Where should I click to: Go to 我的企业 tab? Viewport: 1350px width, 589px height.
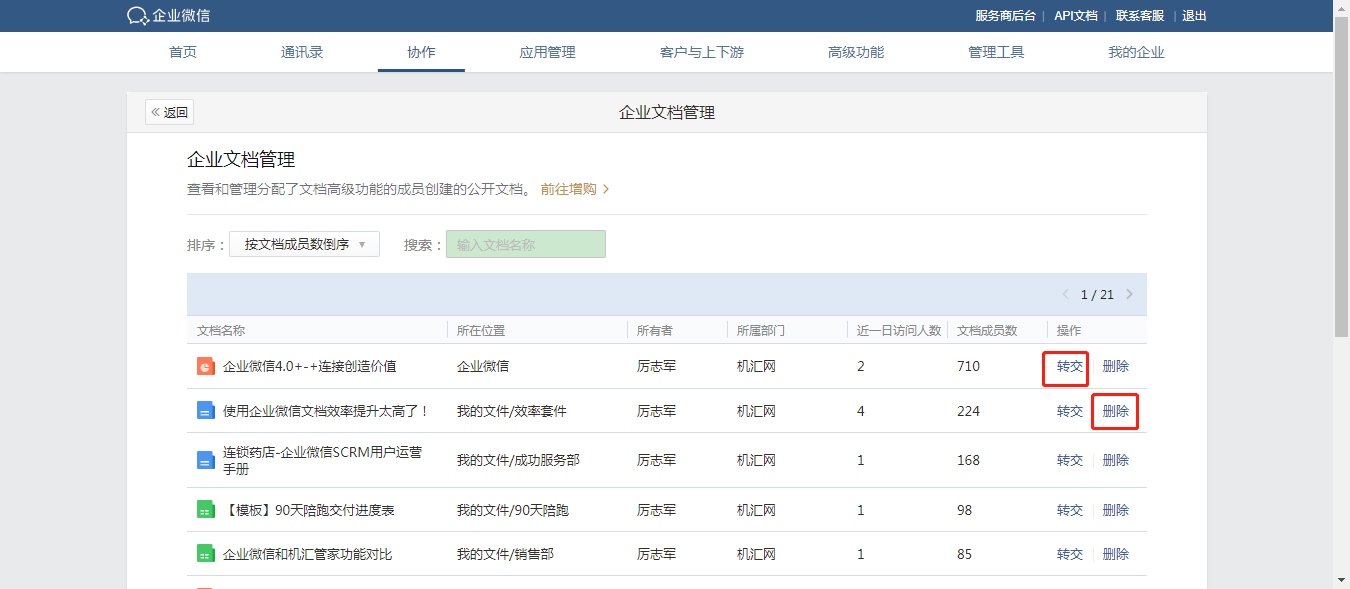point(1136,52)
